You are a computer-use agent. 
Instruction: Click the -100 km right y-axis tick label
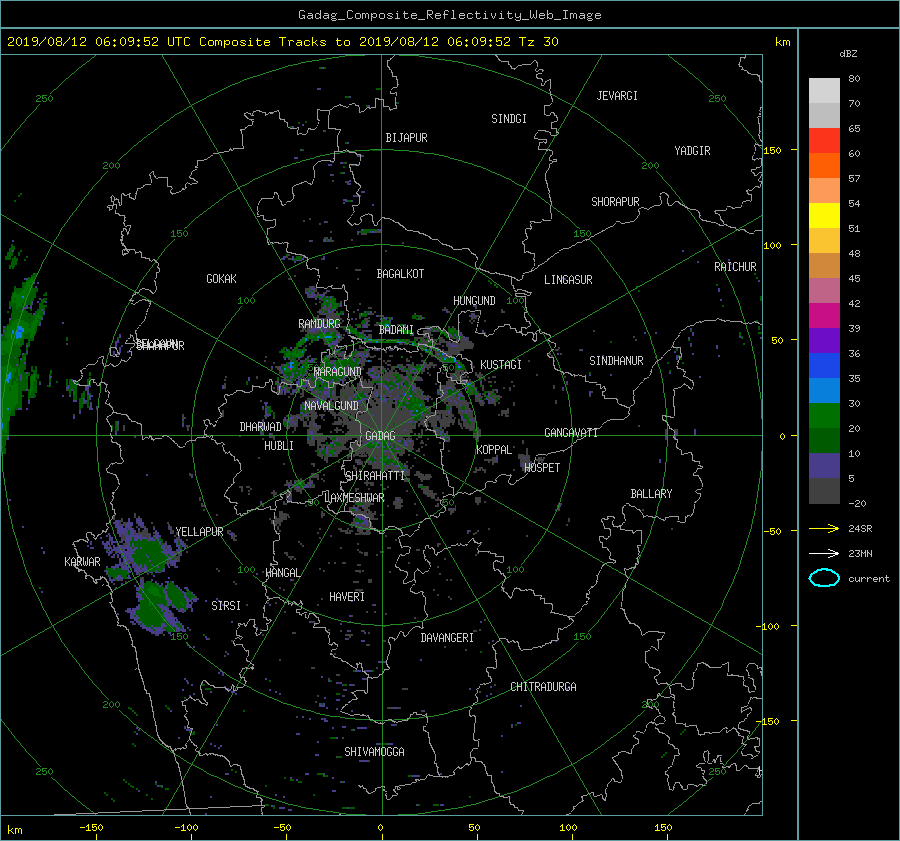(x=770, y=626)
